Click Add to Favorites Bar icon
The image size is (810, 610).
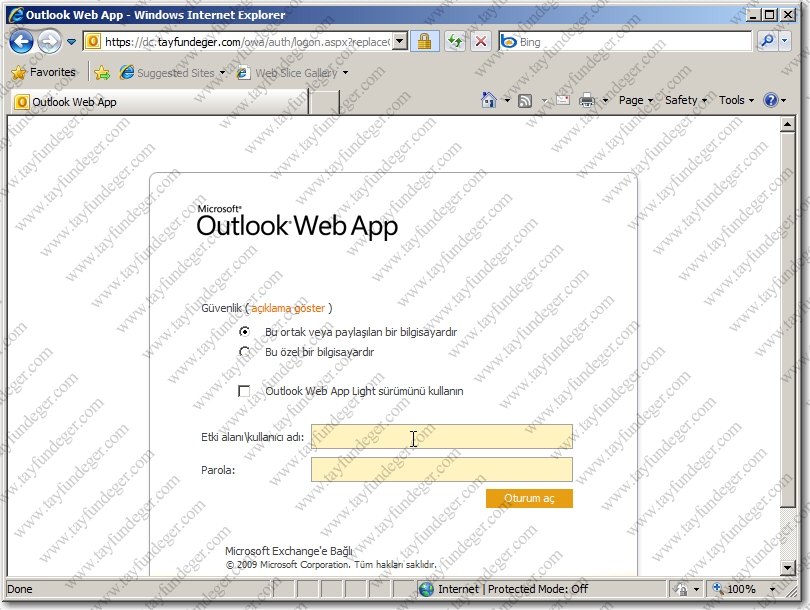(102, 73)
